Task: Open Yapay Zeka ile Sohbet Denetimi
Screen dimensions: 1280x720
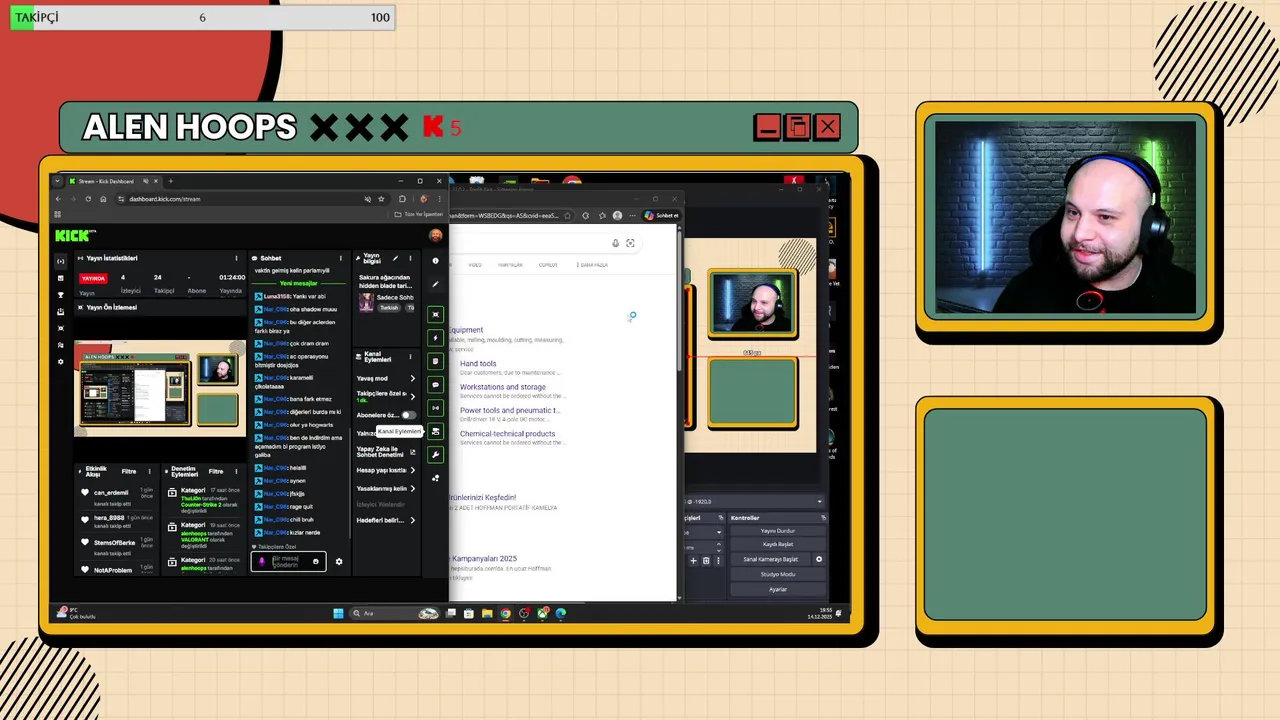Action: 386,452
